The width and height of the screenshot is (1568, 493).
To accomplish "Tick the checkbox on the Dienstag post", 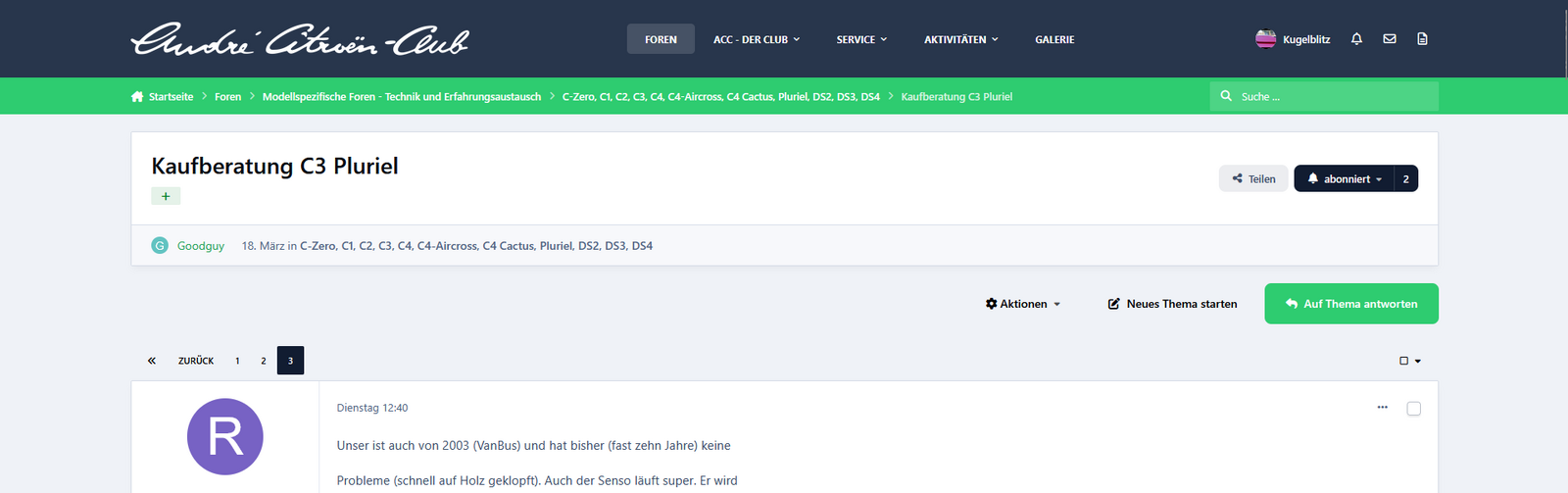I will coord(1413,409).
